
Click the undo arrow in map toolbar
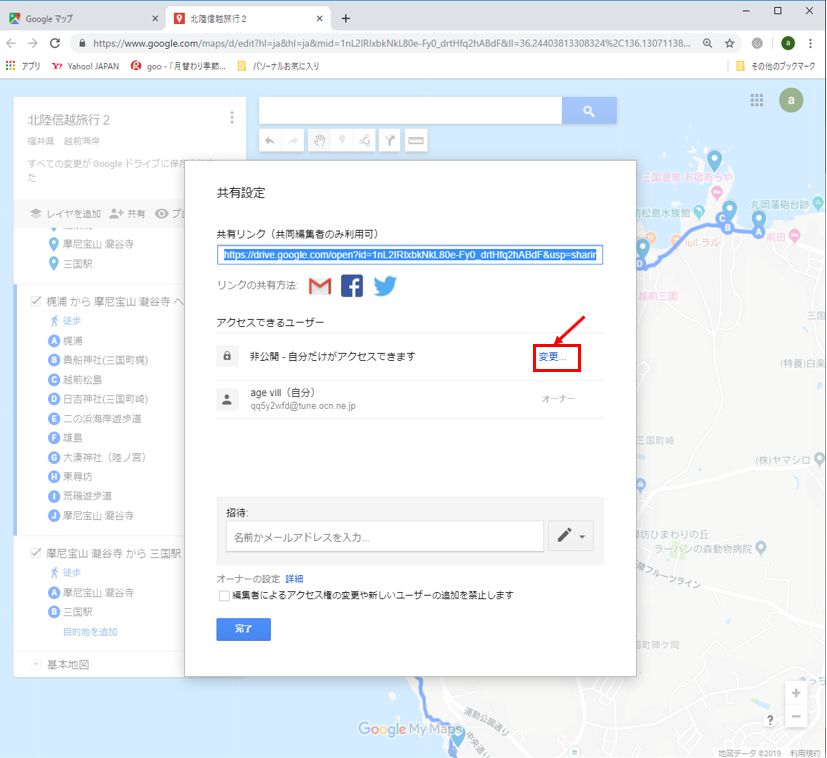[270, 140]
